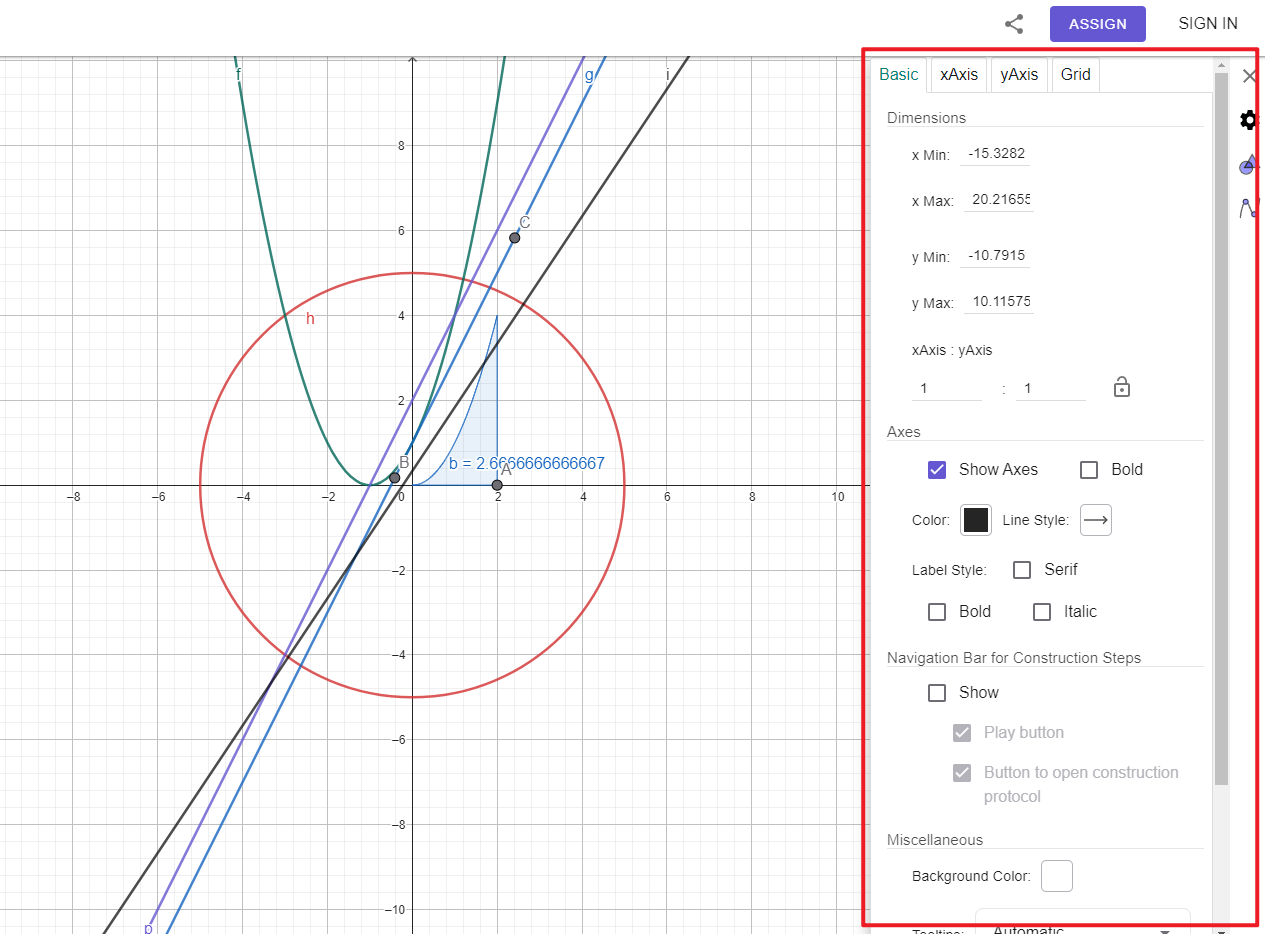
Task: Click the ASSIGN button
Action: [x=1098, y=24]
